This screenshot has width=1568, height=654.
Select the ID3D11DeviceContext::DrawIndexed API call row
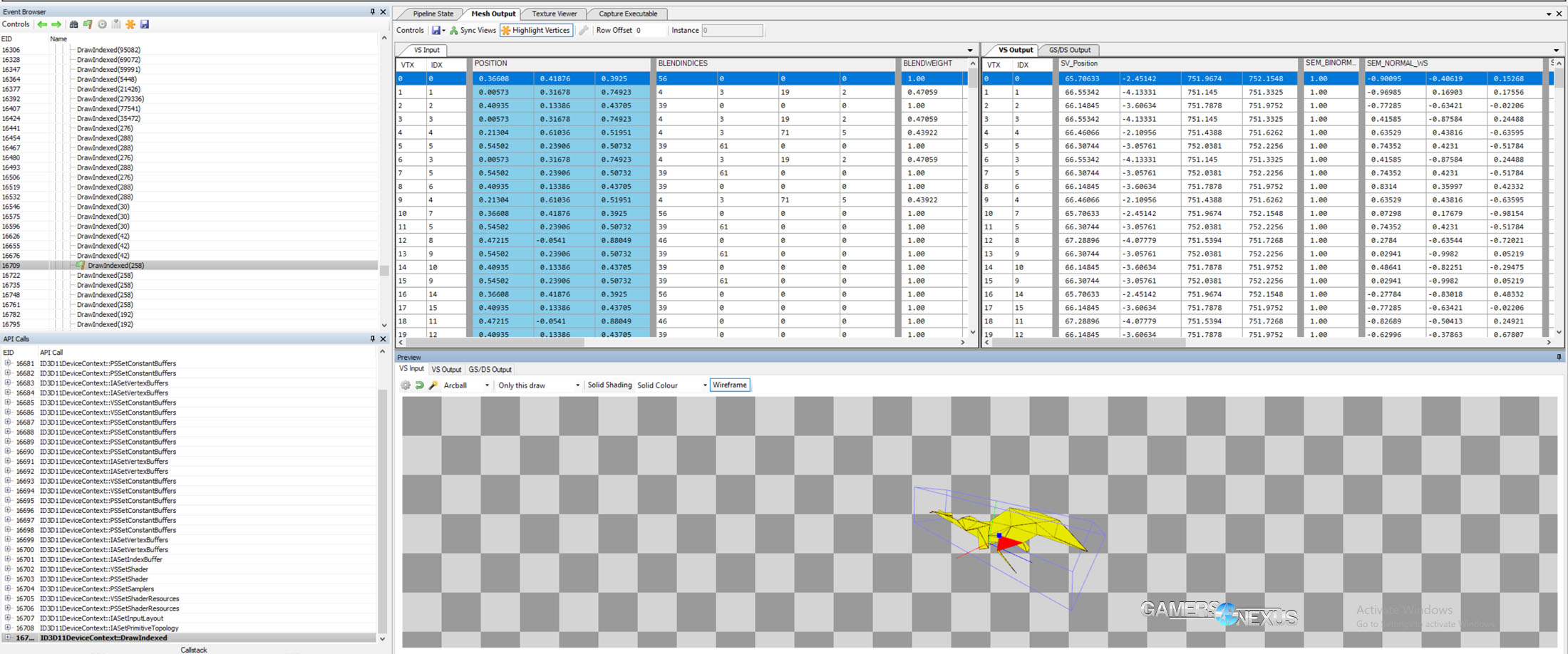pos(189,638)
